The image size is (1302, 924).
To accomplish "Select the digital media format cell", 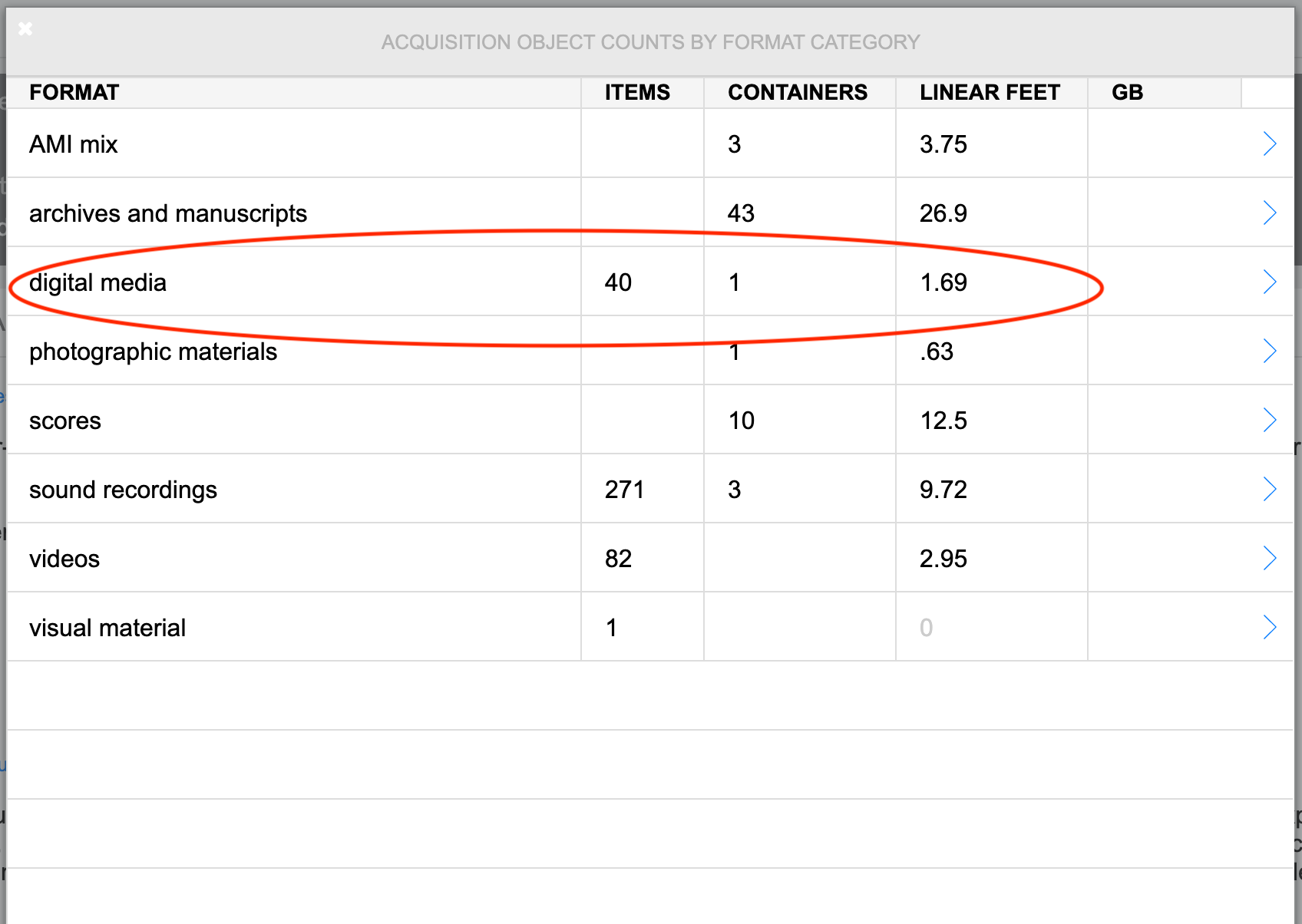I will tap(294, 282).
